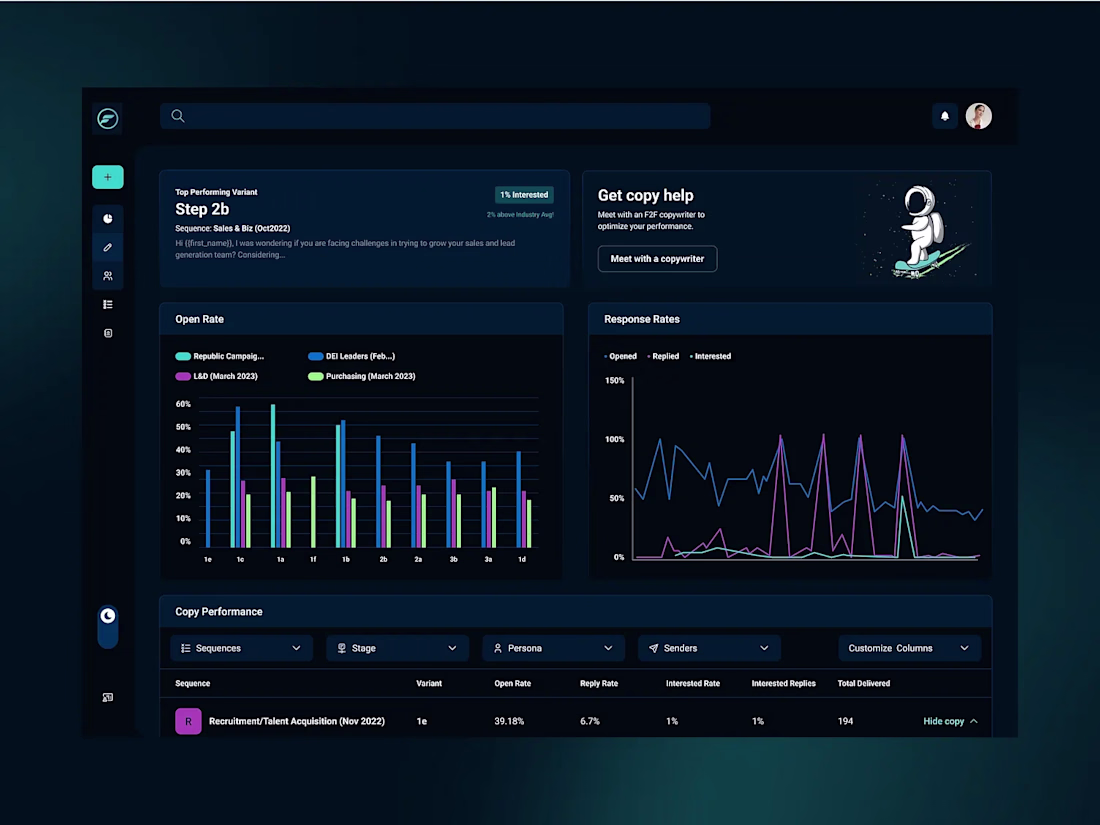Click Recruitment/Talent Acquisition (Nov 2022) sequence
The width and height of the screenshot is (1100, 825).
click(x=297, y=721)
